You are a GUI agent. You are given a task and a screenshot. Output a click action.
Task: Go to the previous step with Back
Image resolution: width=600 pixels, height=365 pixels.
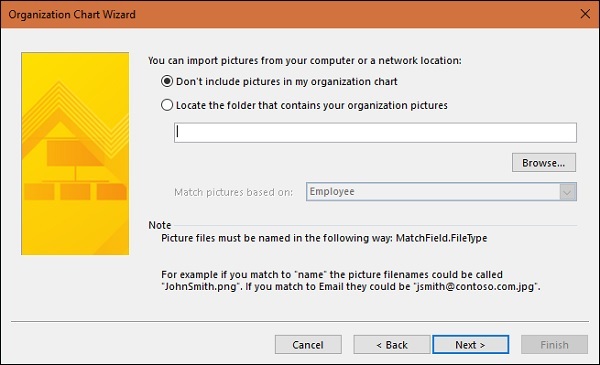coord(392,345)
